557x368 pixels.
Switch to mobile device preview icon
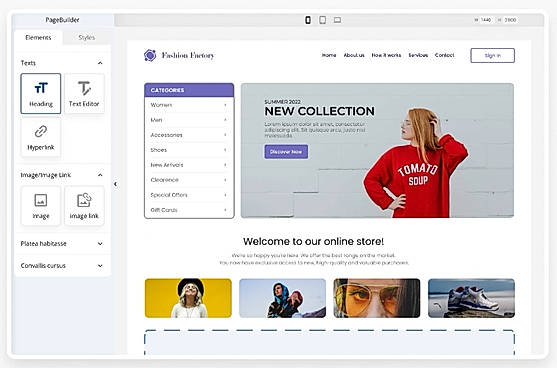[308, 20]
